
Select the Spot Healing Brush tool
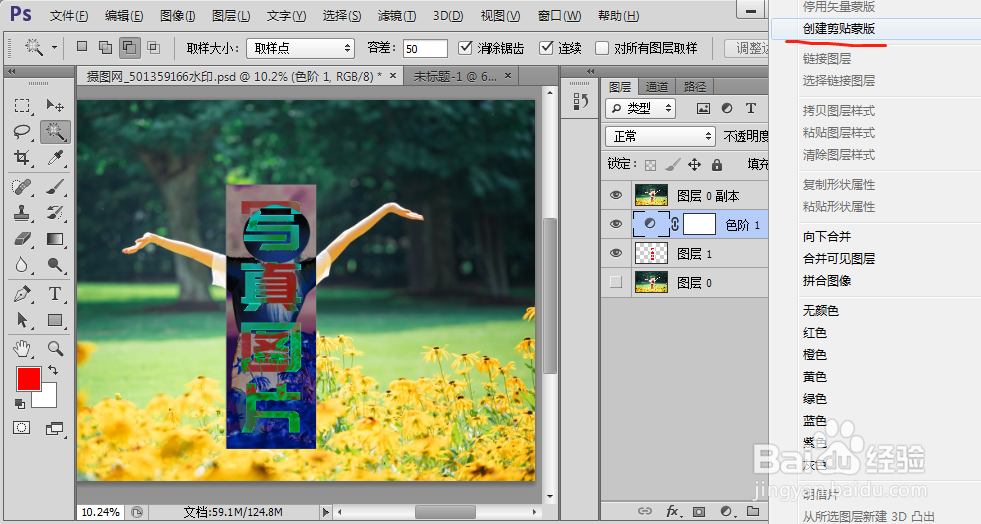[x=23, y=187]
